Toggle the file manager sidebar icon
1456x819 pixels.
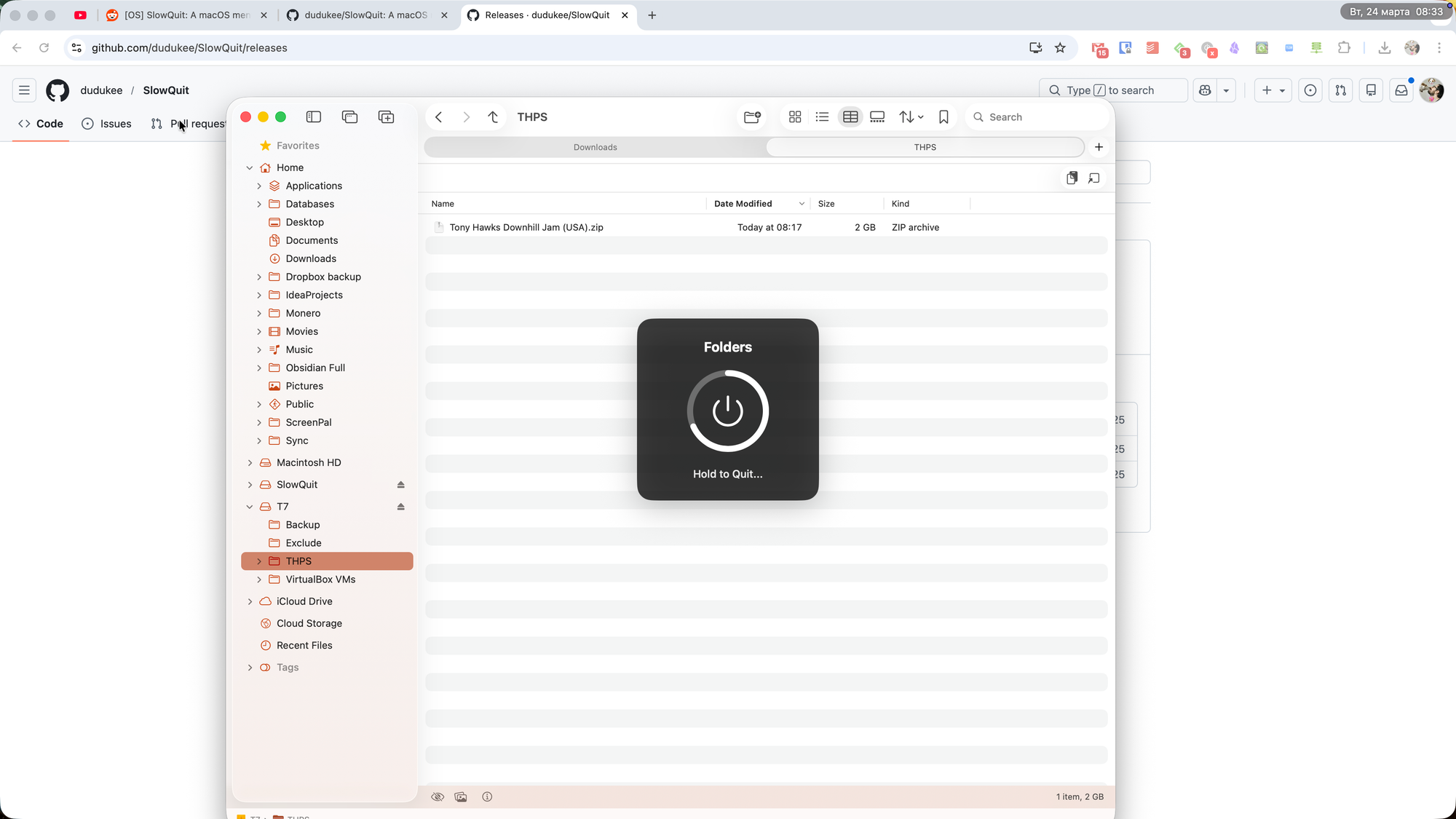tap(314, 117)
